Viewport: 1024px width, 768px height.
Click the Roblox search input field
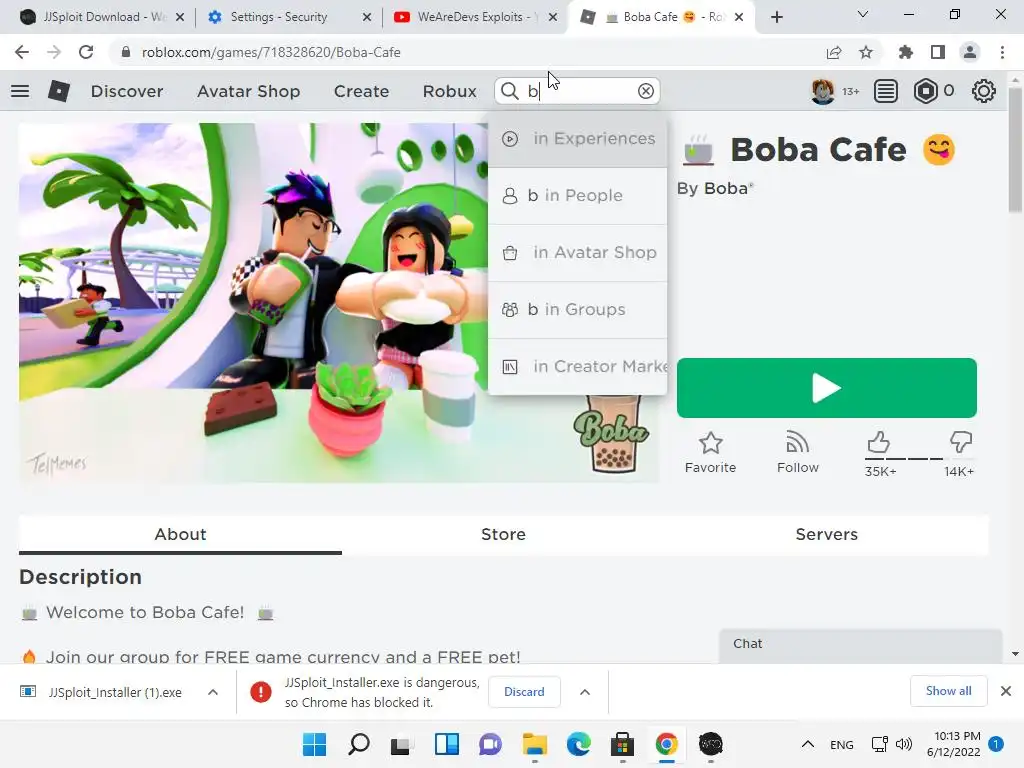click(x=579, y=91)
